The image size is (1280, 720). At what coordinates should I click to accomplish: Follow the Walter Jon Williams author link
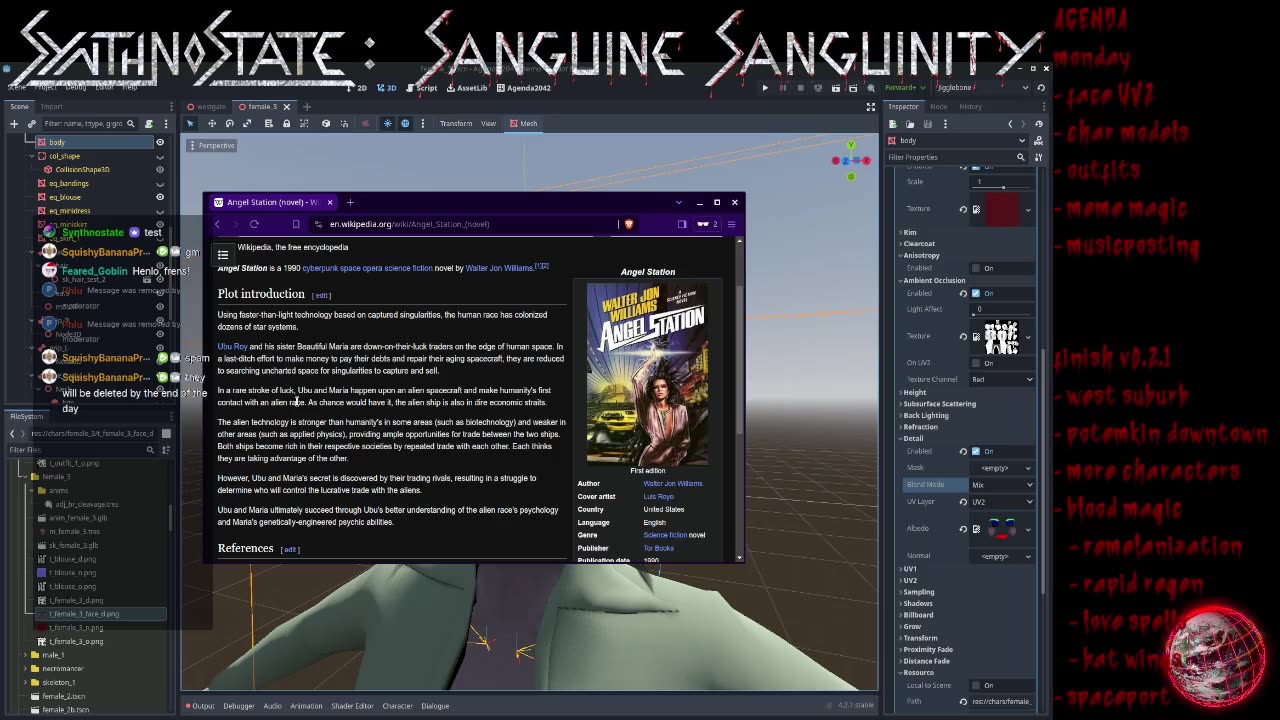pos(673,484)
